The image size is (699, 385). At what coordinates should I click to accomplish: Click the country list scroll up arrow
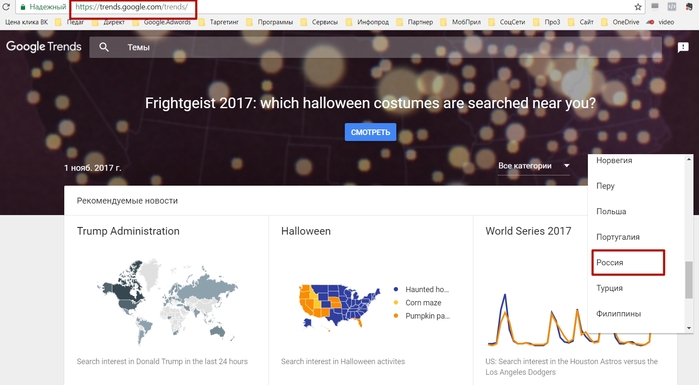(689, 159)
